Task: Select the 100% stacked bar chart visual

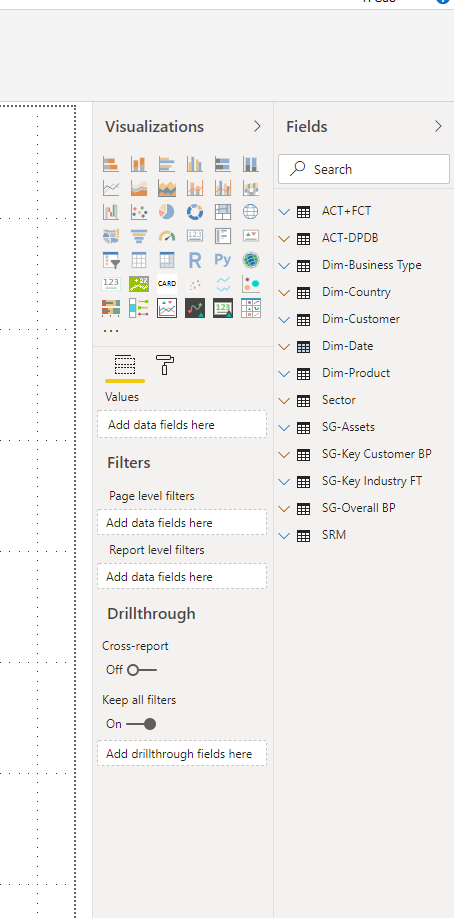Action: coord(223,164)
